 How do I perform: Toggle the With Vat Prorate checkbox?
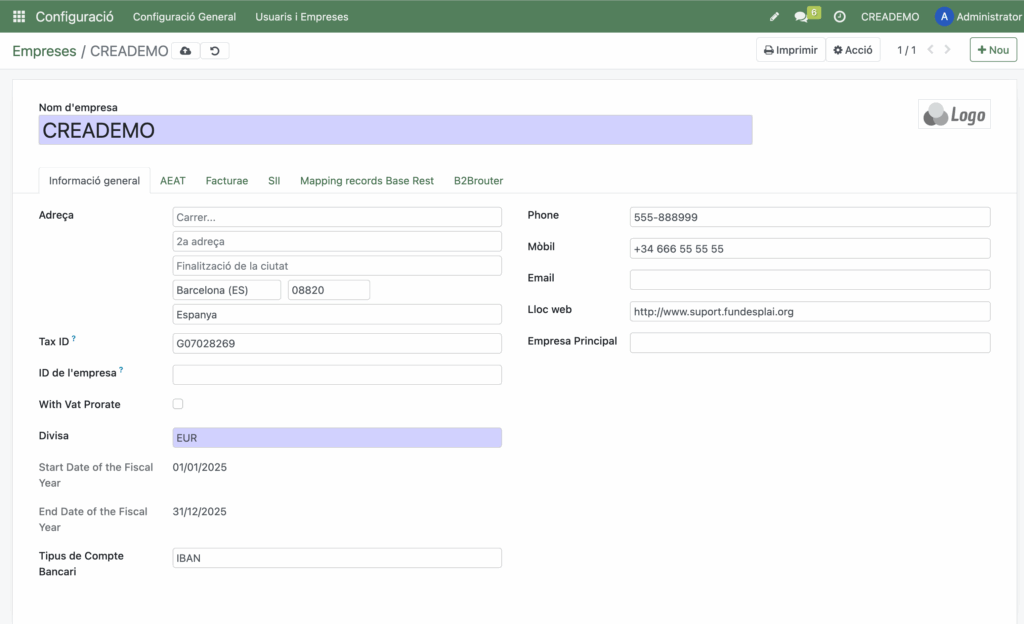[x=178, y=404]
